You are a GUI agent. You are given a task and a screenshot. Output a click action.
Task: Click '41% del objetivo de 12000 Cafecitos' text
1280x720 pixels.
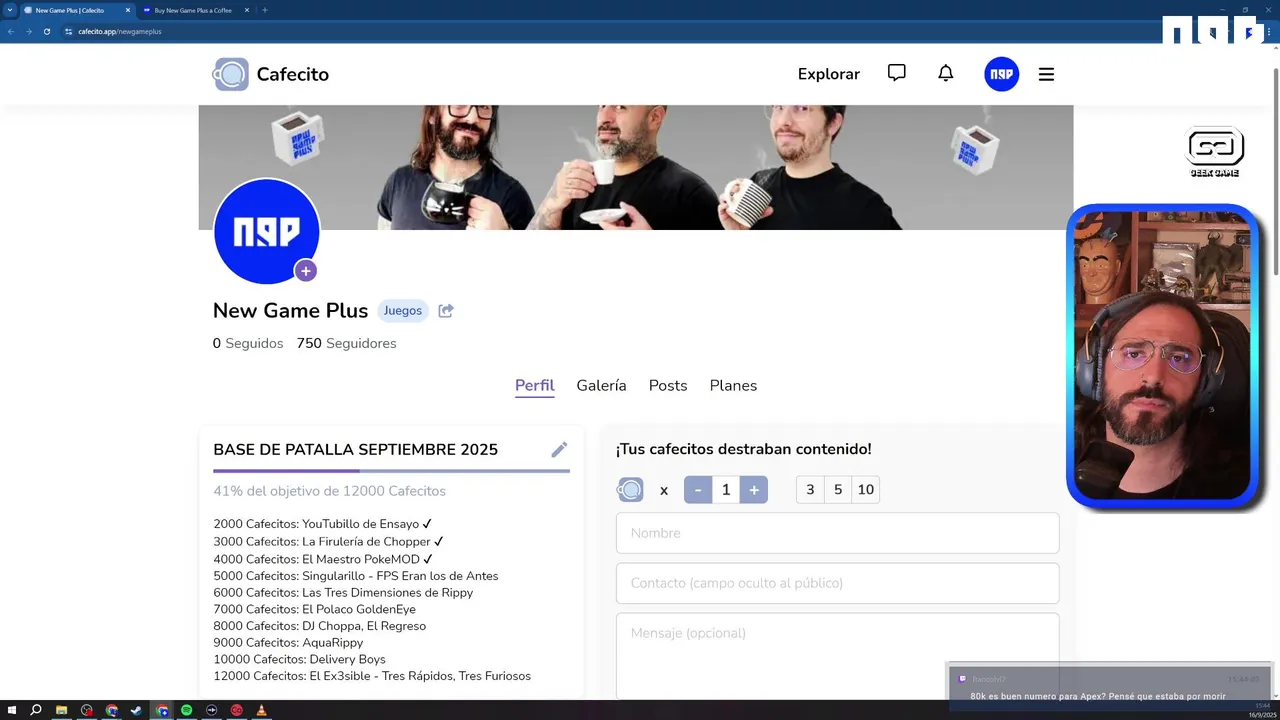click(x=329, y=491)
